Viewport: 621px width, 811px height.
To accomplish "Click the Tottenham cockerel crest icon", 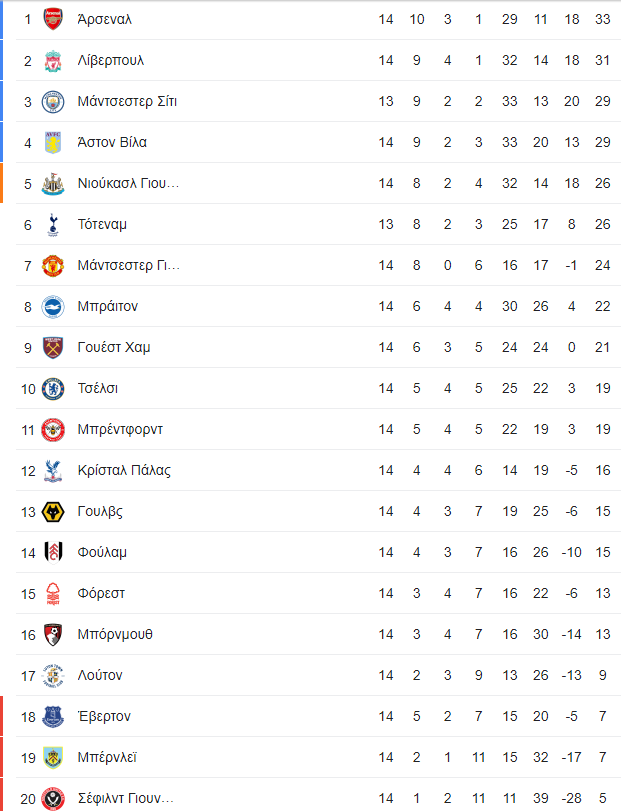I will click(53, 224).
